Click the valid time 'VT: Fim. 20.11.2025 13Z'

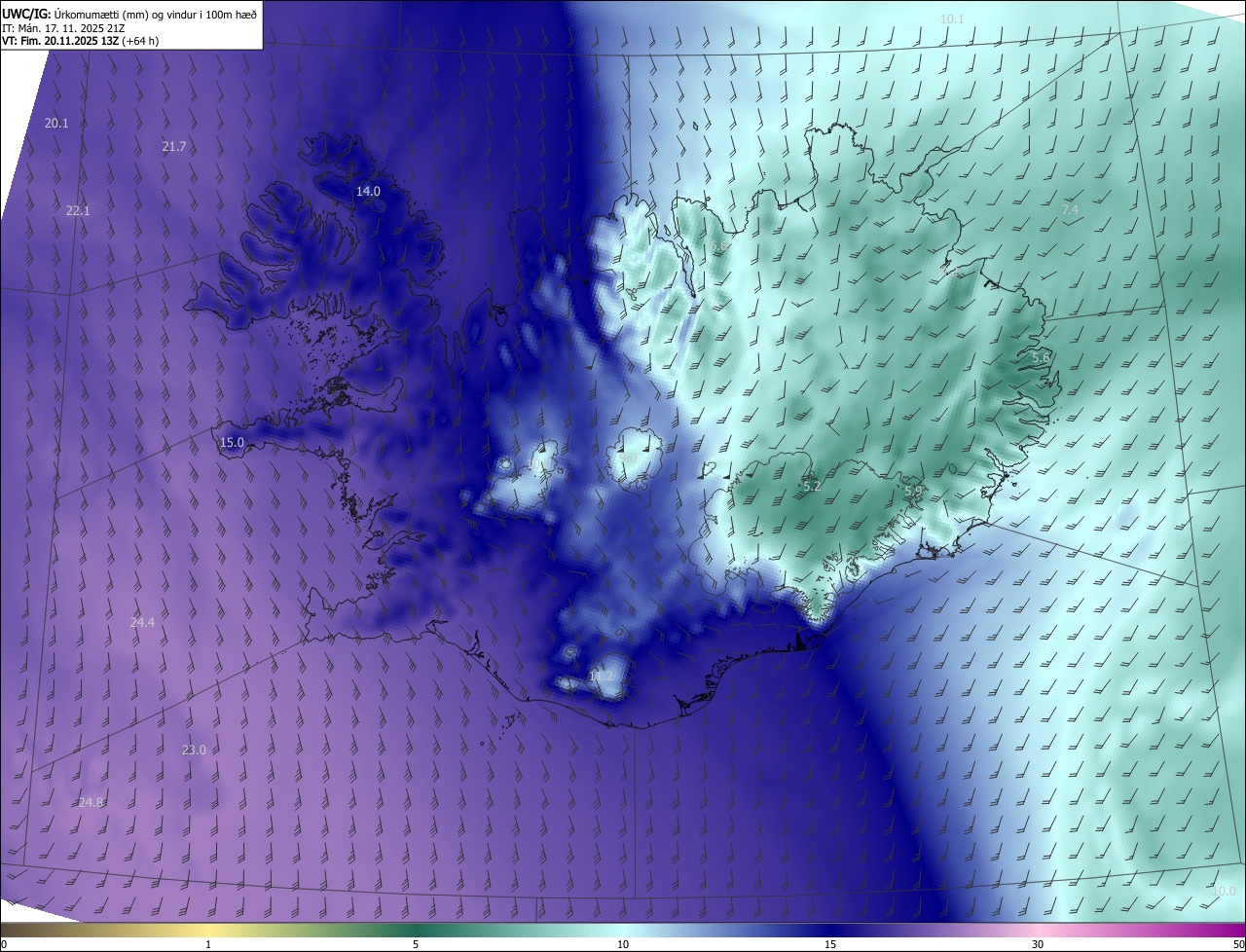pos(62,41)
